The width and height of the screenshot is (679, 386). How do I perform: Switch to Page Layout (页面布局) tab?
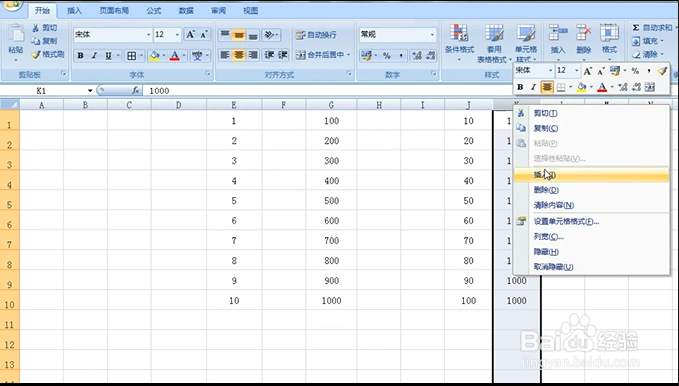point(114,10)
